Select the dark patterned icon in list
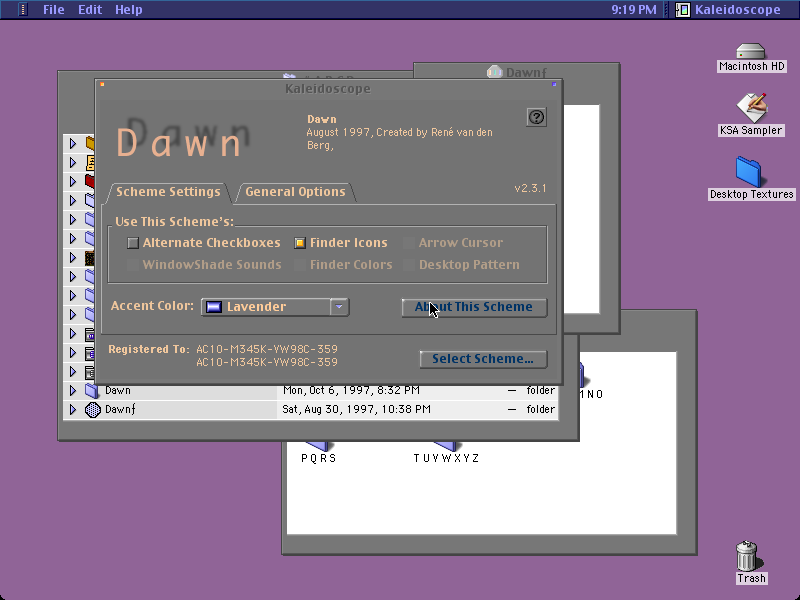 tap(90, 258)
